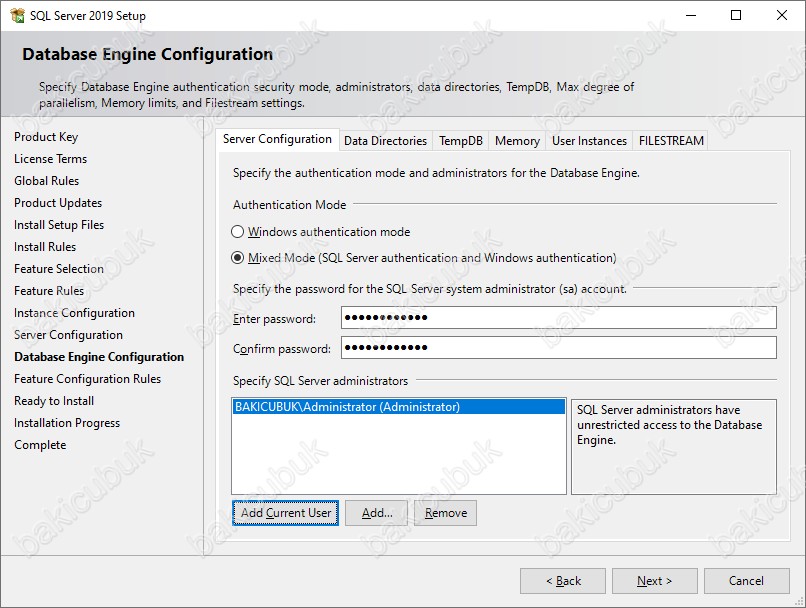Open the User Instances tab

click(589, 141)
